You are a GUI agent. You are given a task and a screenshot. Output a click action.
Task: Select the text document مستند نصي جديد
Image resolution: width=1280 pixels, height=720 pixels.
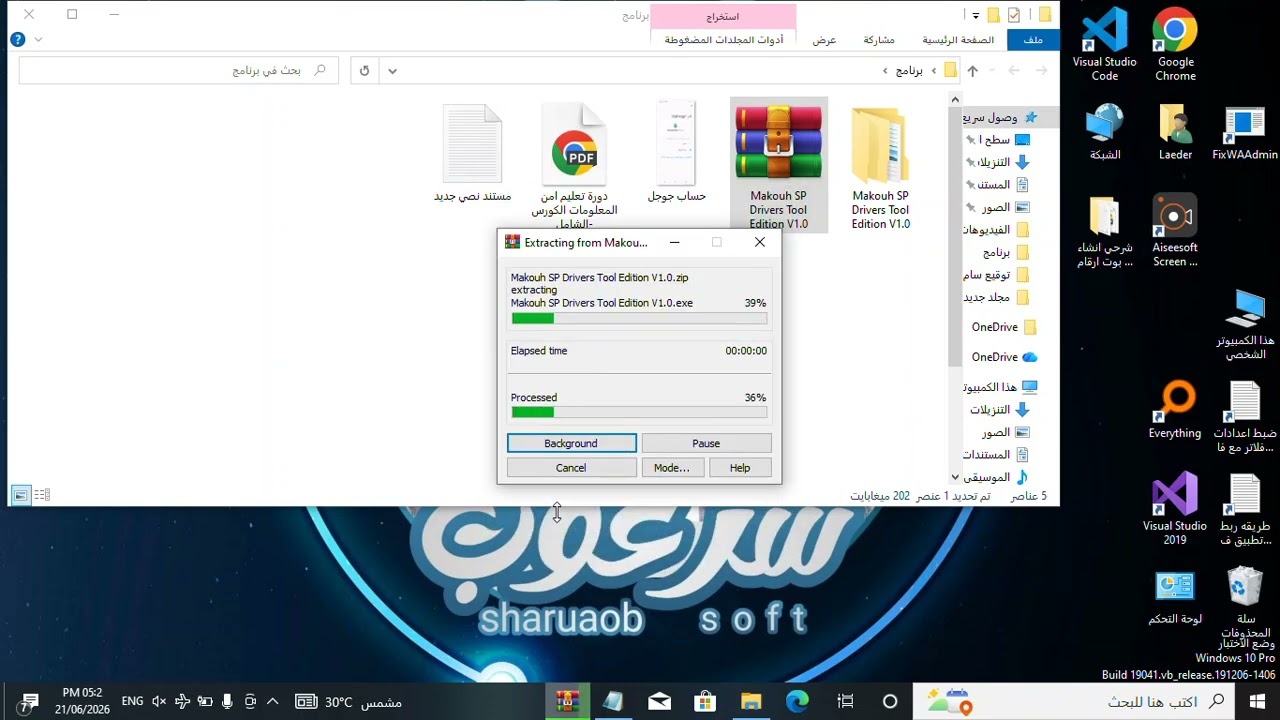[x=472, y=151]
